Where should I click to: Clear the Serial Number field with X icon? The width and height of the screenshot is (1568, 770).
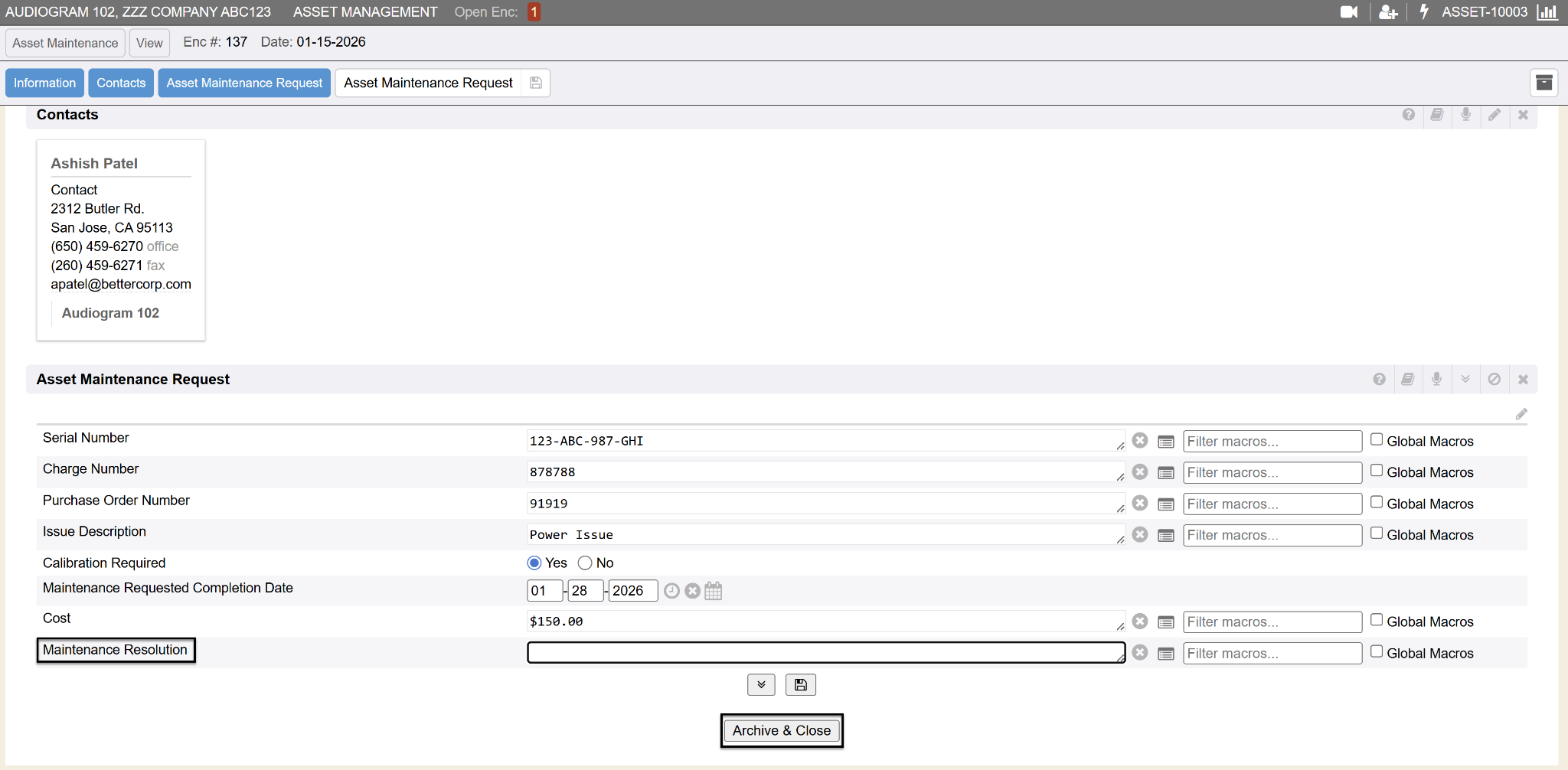[x=1140, y=441]
